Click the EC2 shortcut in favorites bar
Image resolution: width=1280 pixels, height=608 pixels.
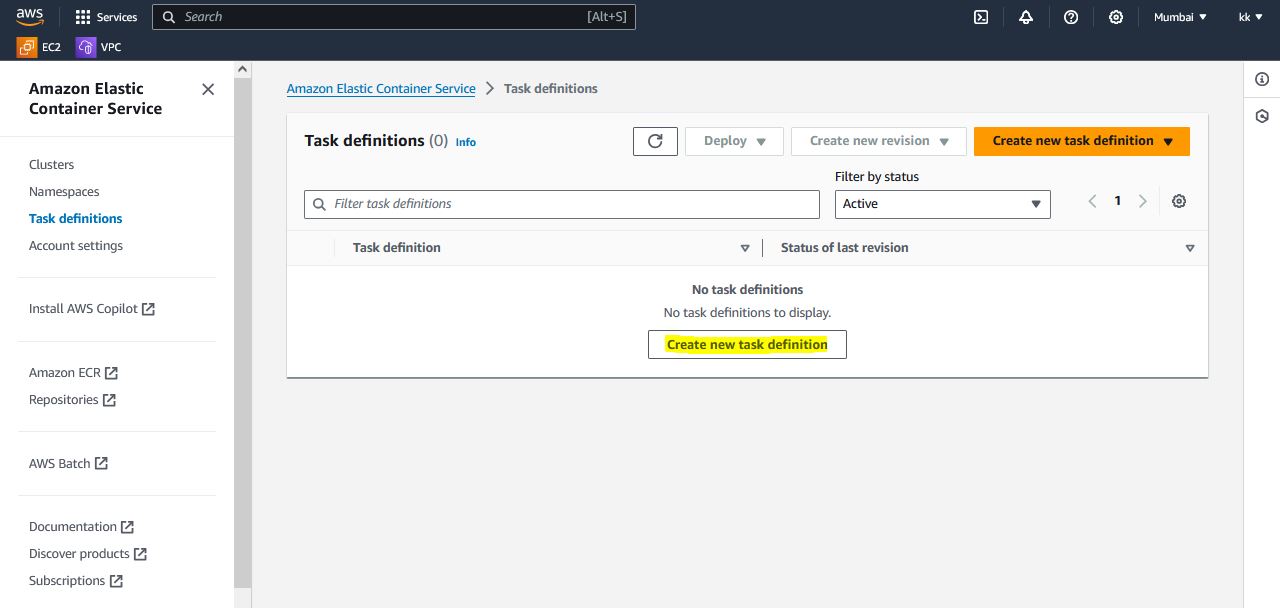pyautogui.click(x=39, y=47)
